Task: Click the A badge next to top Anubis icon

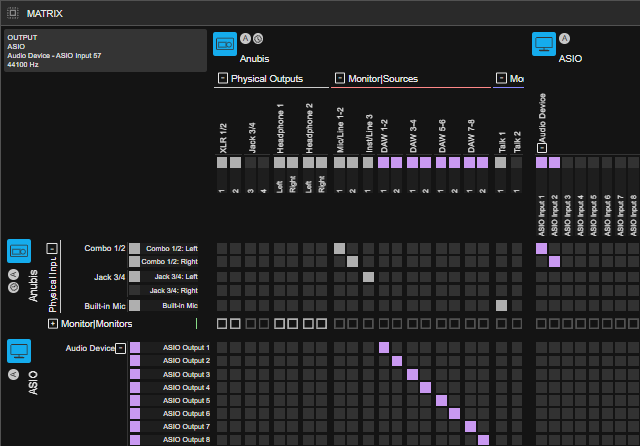Action: tap(245, 39)
